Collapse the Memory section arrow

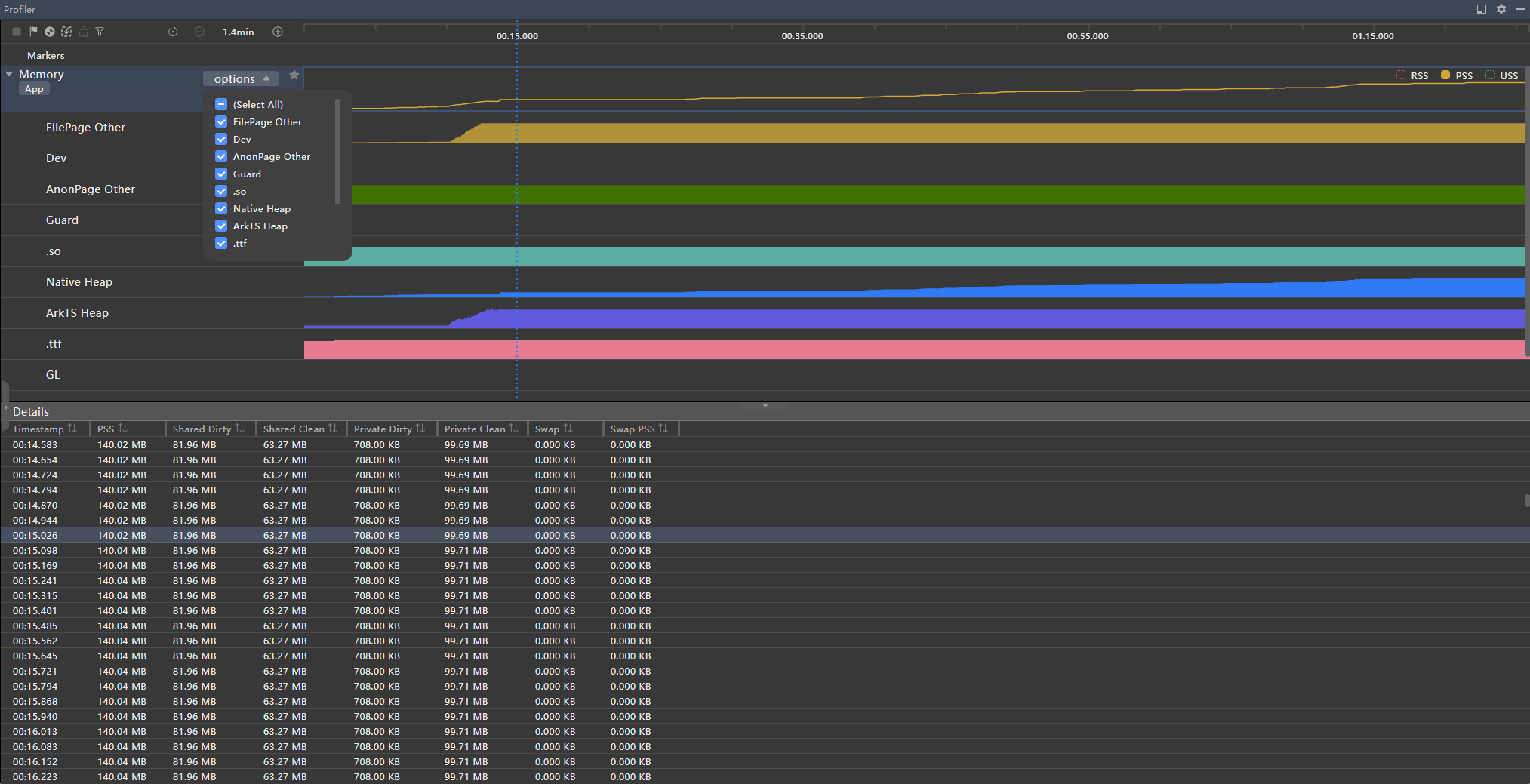[9, 75]
